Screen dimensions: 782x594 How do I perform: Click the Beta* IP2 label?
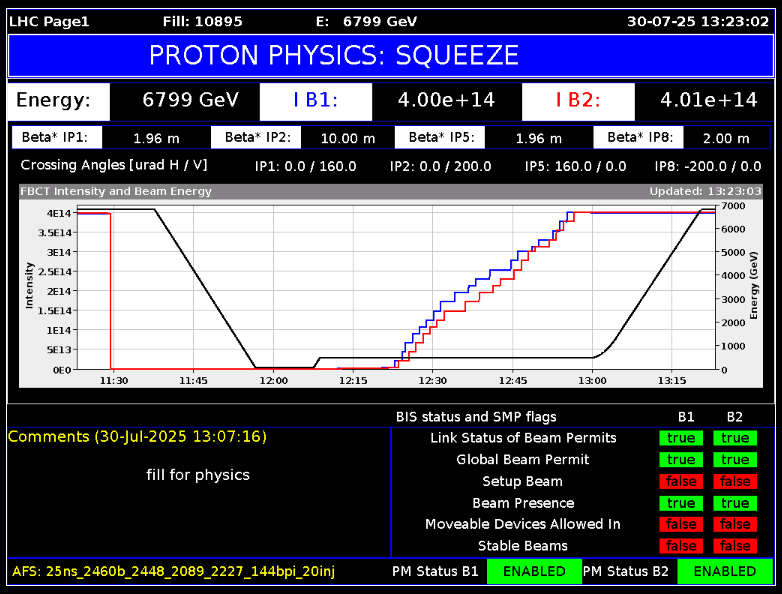(x=256, y=138)
